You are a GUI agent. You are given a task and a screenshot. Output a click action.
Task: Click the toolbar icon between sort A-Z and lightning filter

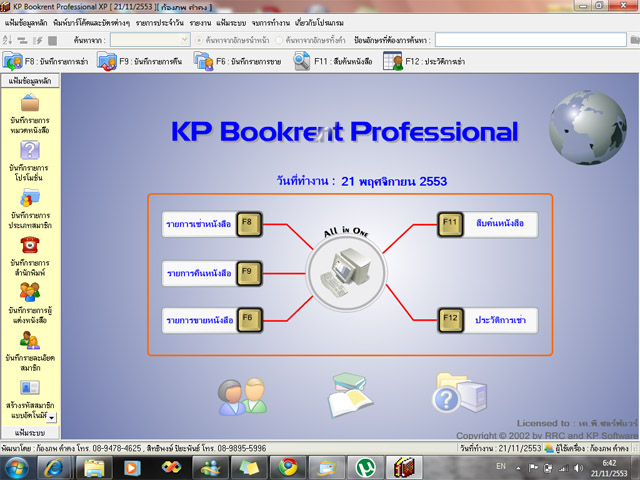point(22,40)
